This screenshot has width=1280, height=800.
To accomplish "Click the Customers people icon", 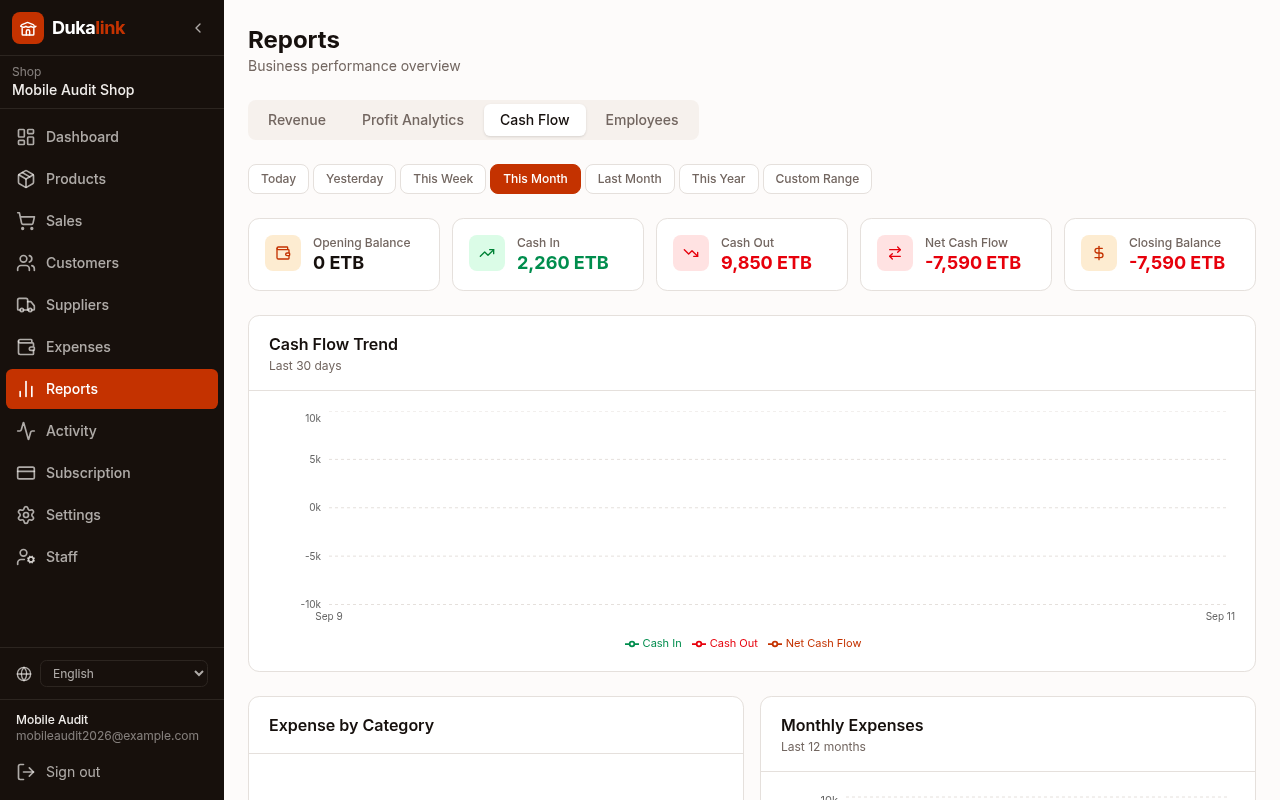I will click(x=26, y=263).
